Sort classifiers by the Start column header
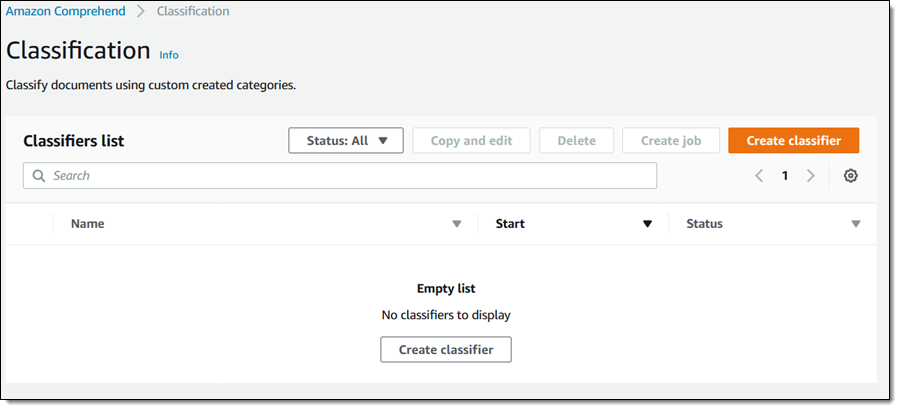Image resolution: width=900 pixels, height=410 pixels. pyautogui.click(x=510, y=224)
